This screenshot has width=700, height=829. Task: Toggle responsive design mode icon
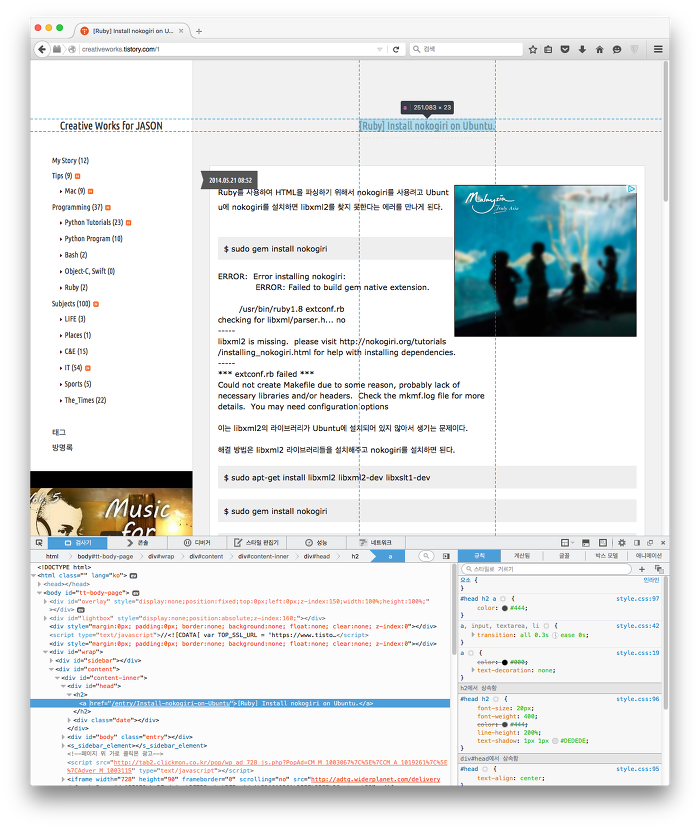point(603,542)
